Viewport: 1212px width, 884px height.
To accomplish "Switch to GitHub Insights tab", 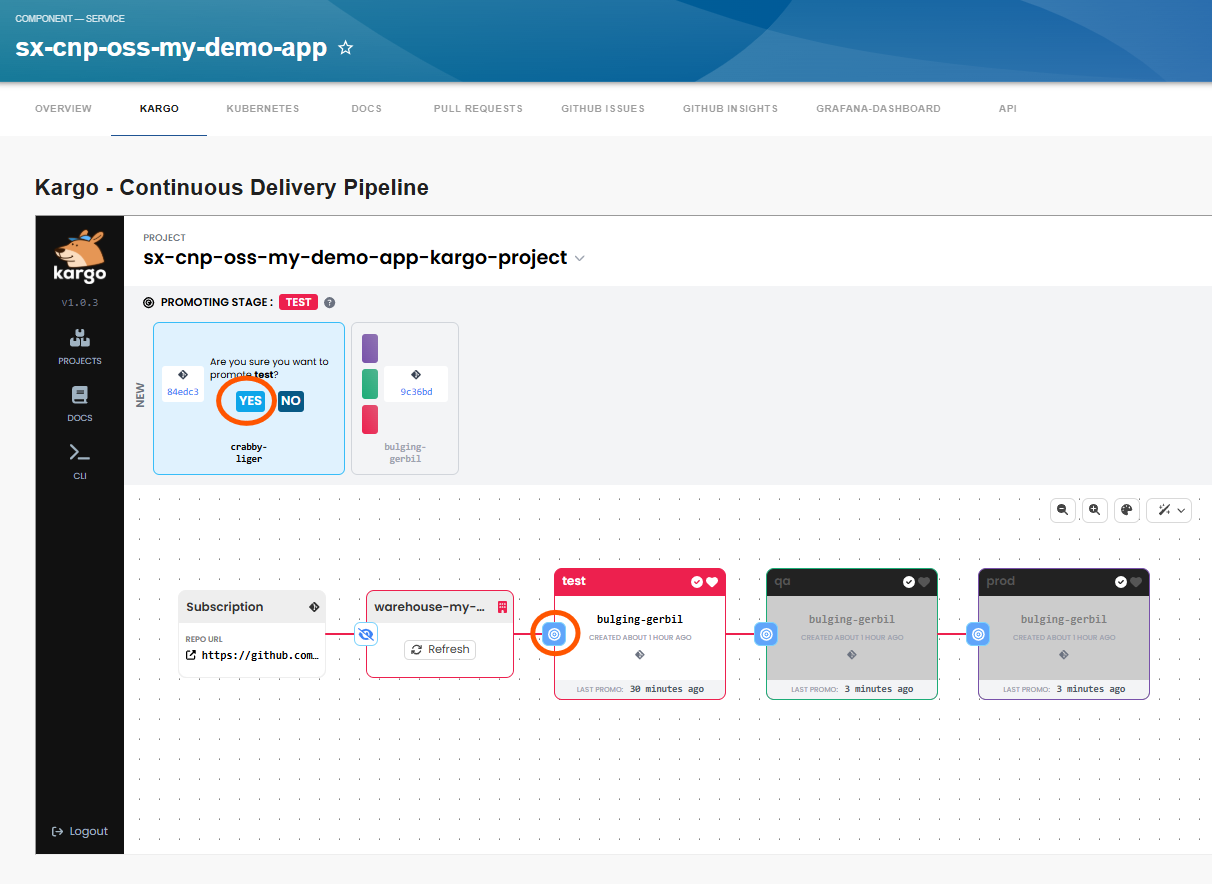I will pos(730,108).
